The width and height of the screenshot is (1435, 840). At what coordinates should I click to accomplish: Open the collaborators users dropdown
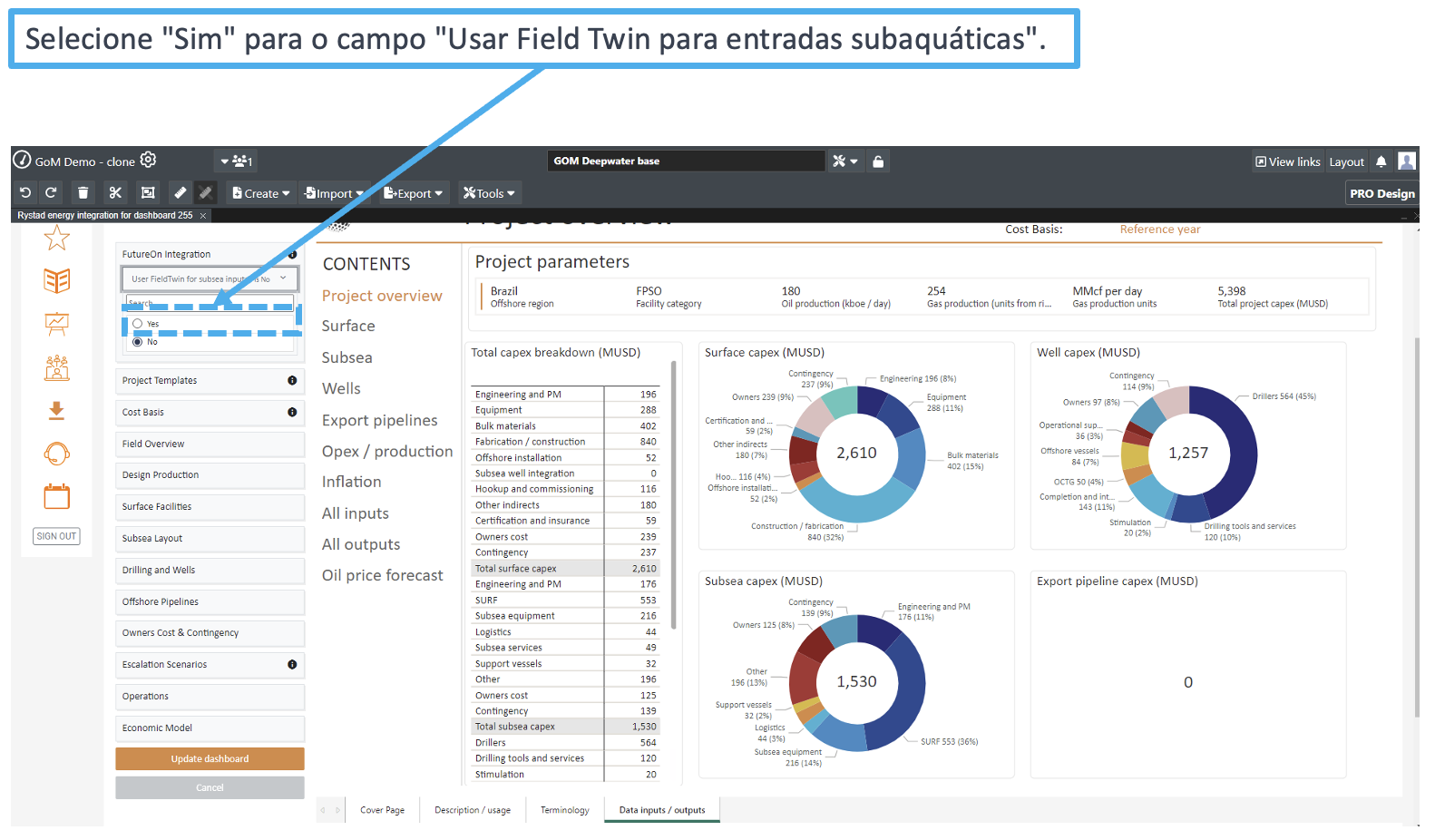(x=237, y=161)
